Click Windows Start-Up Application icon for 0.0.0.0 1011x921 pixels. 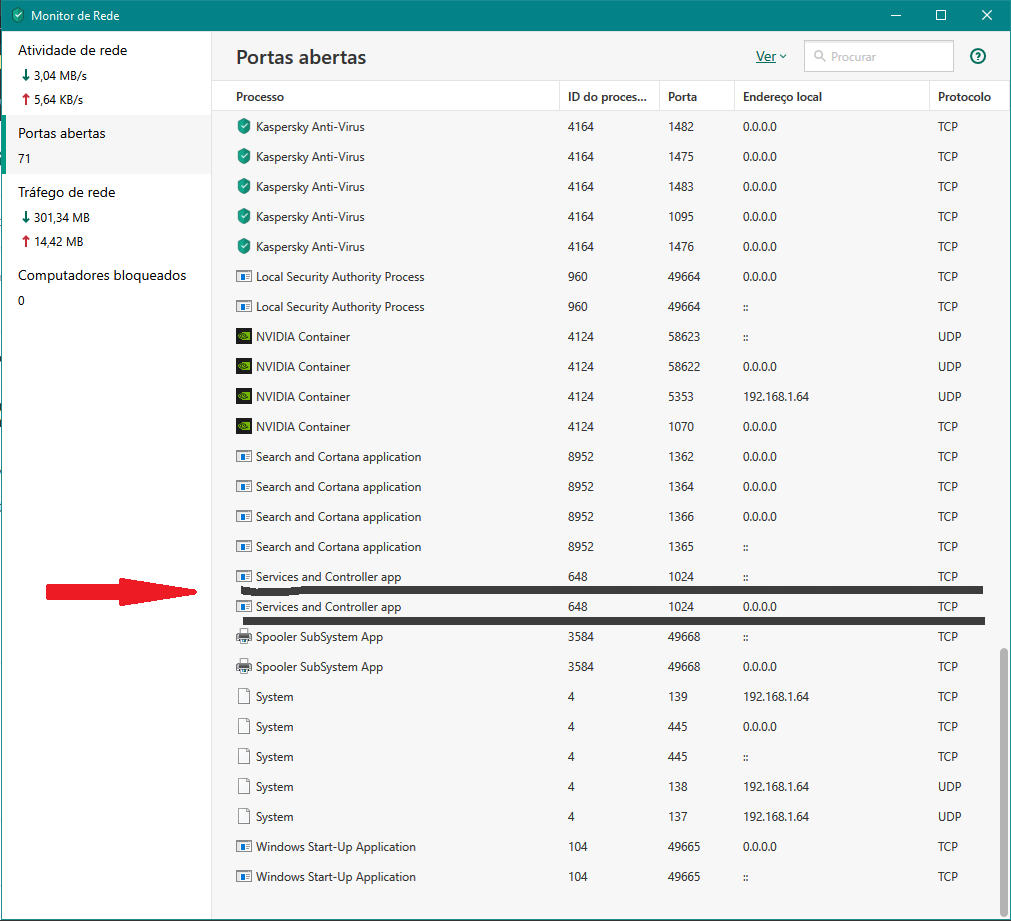point(243,847)
